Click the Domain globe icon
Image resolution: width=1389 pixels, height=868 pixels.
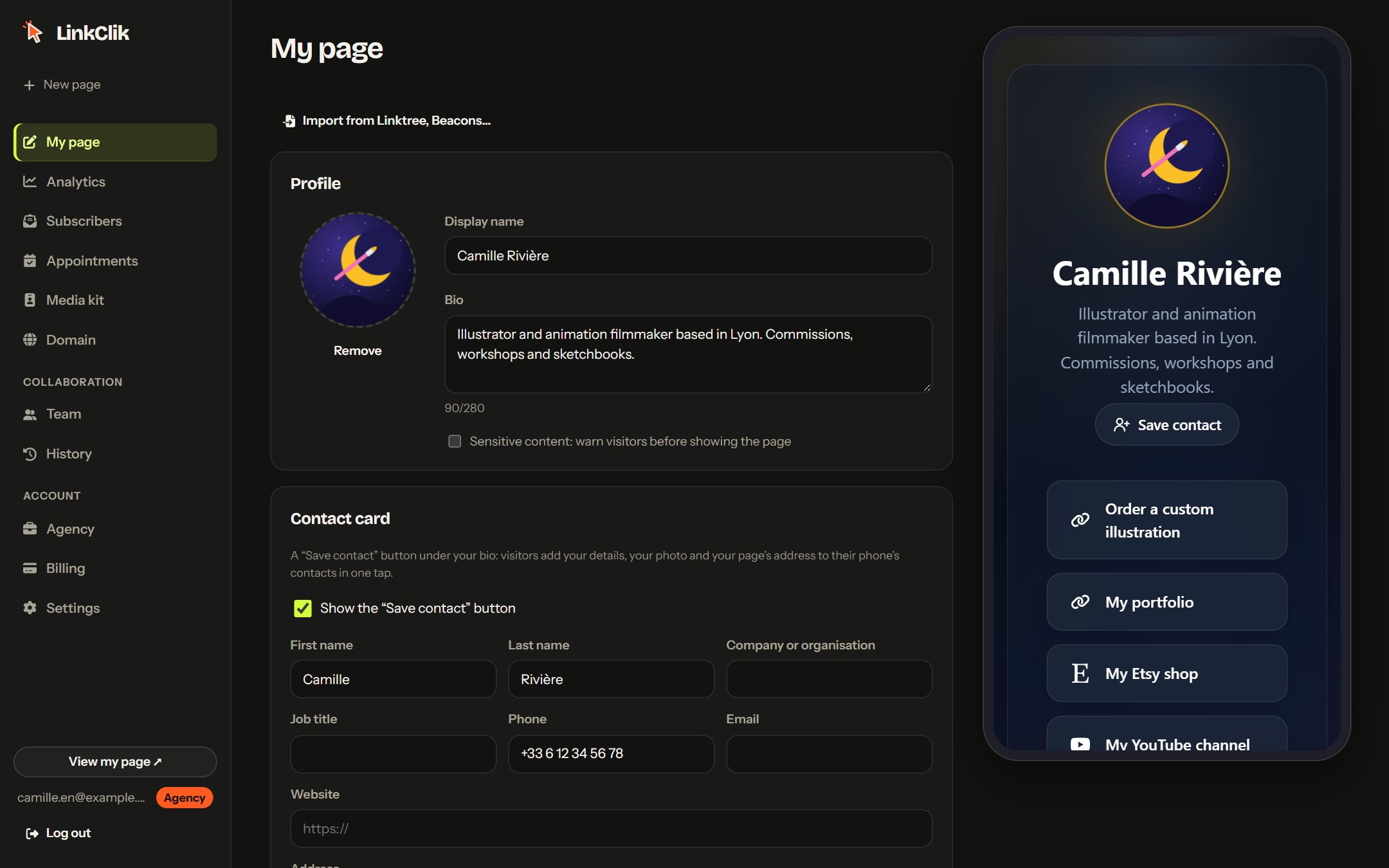point(30,339)
